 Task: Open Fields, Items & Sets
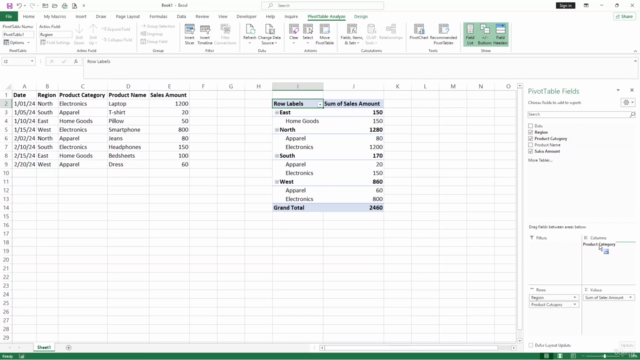351,34
